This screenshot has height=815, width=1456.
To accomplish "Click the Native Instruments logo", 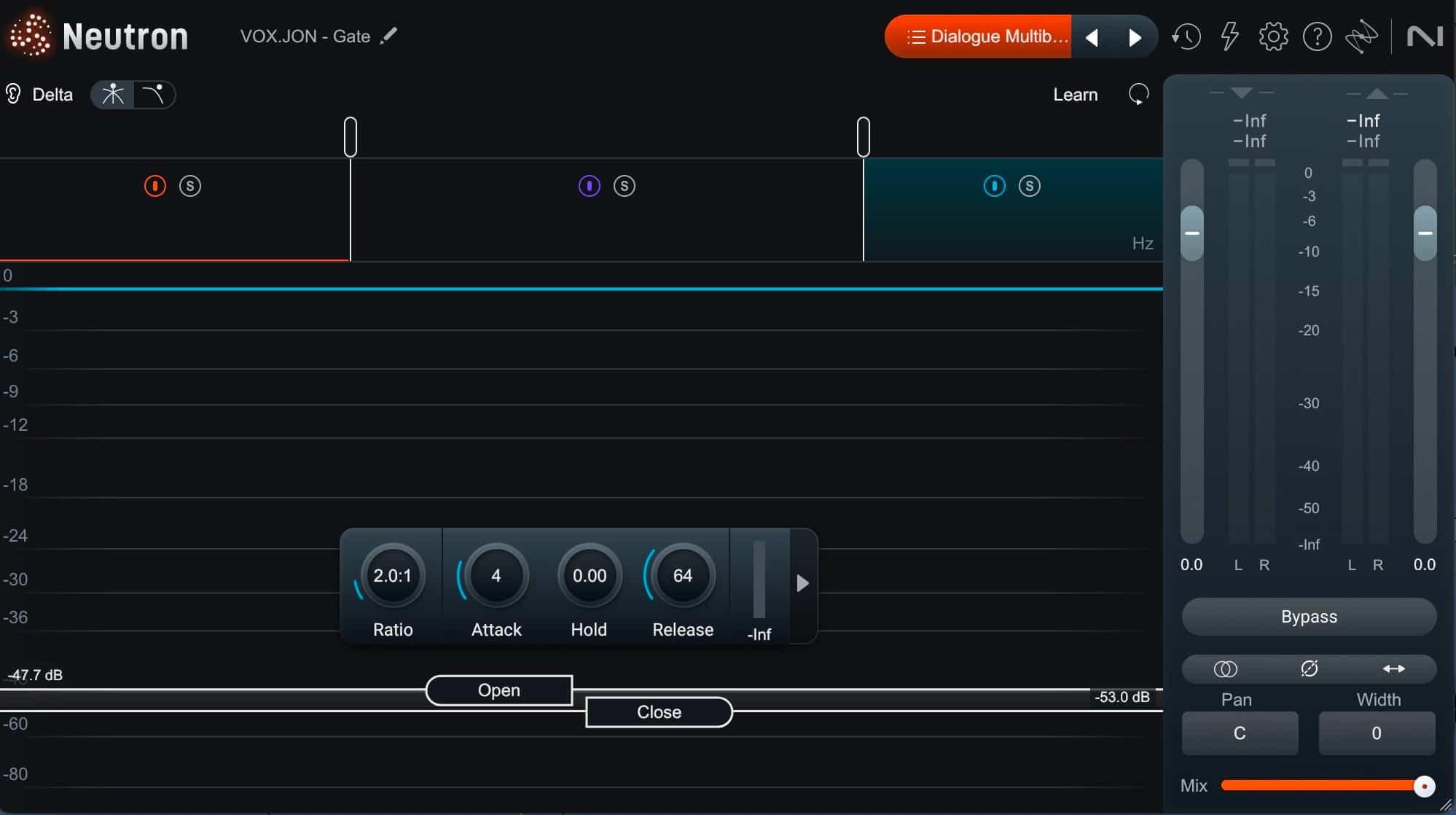I will coord(1425,36).
